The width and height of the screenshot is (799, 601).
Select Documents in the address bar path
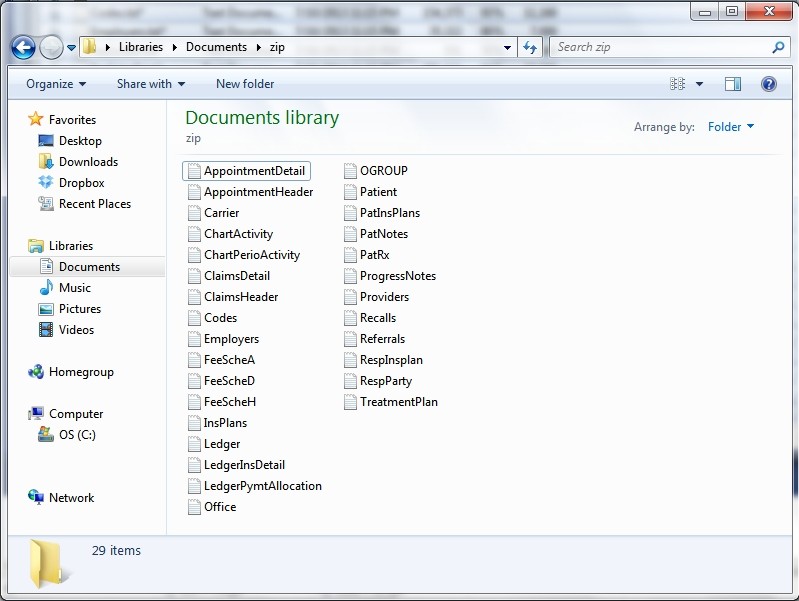[216, 47]
